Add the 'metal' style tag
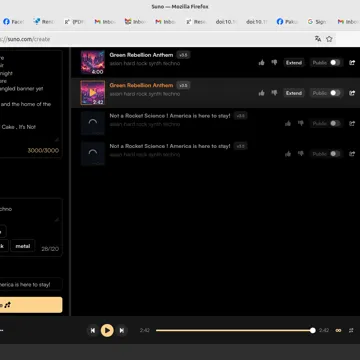Image resolution: width=360 pixels, height=360 pixels. pos(23,246)
